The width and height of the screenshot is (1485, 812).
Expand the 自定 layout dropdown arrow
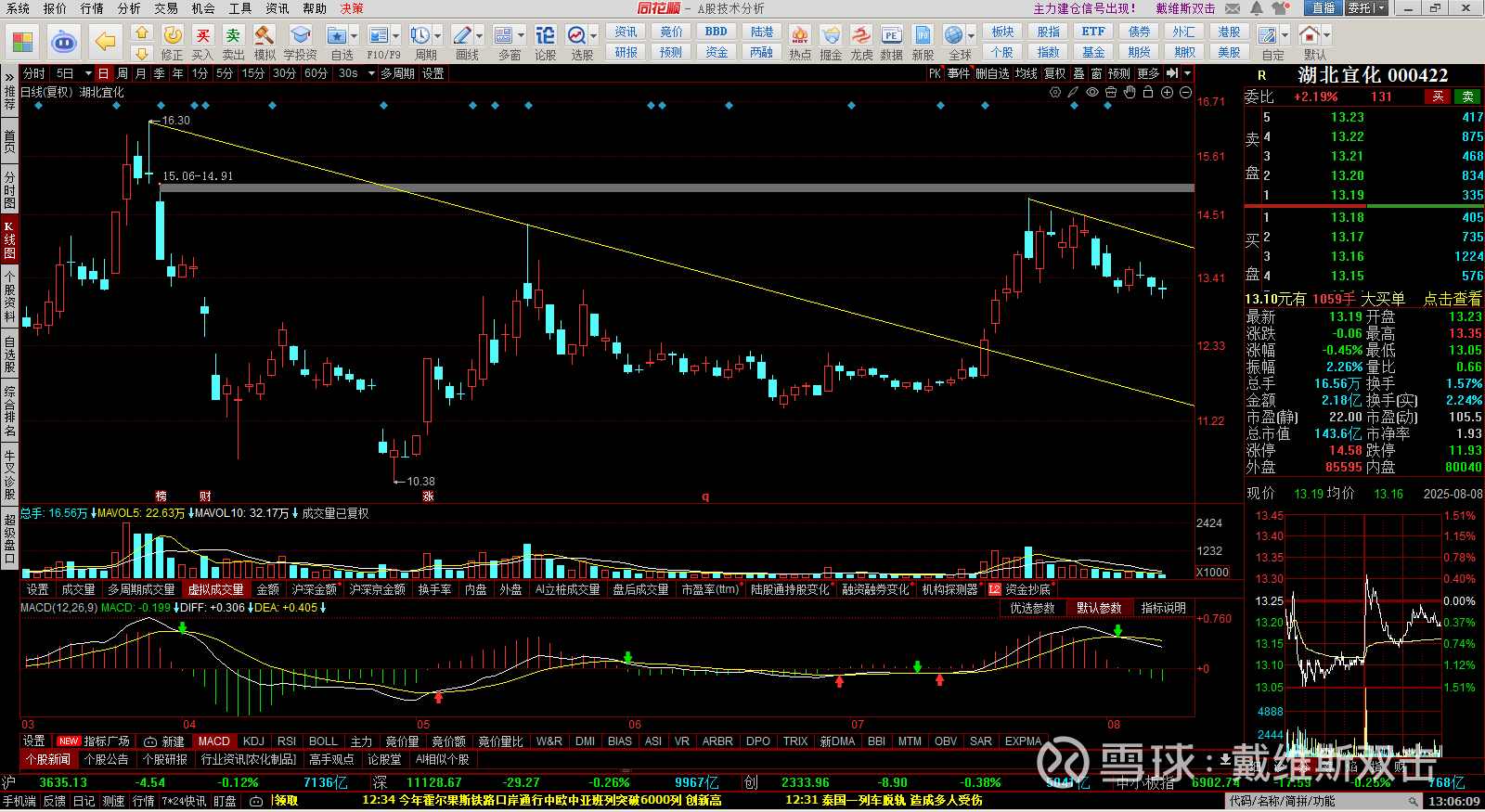click(1284, 35)
